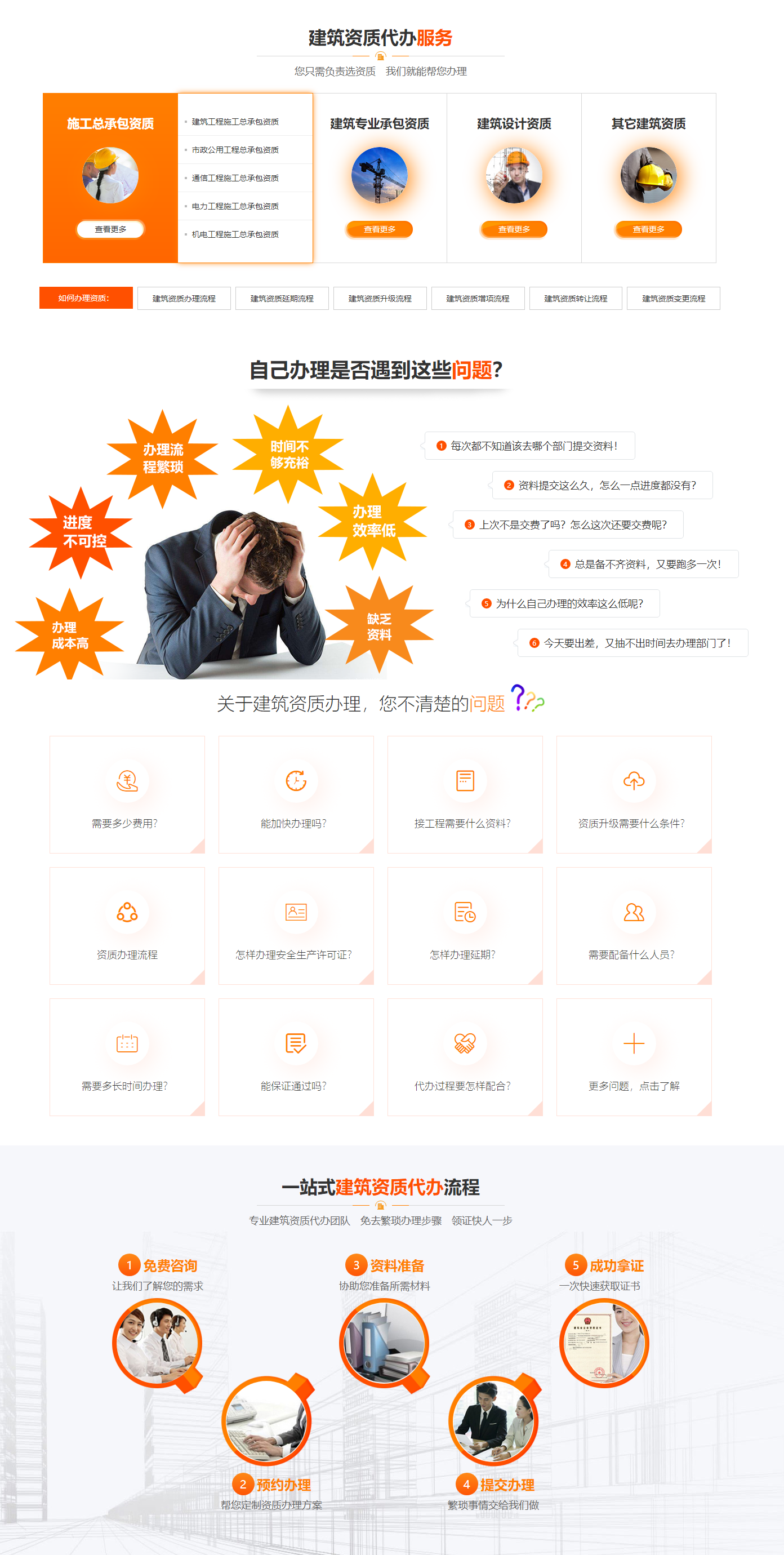Click the people icon for 需要配备什么人员
This screenshot has width=784, height=1555.
coord(634,912)
